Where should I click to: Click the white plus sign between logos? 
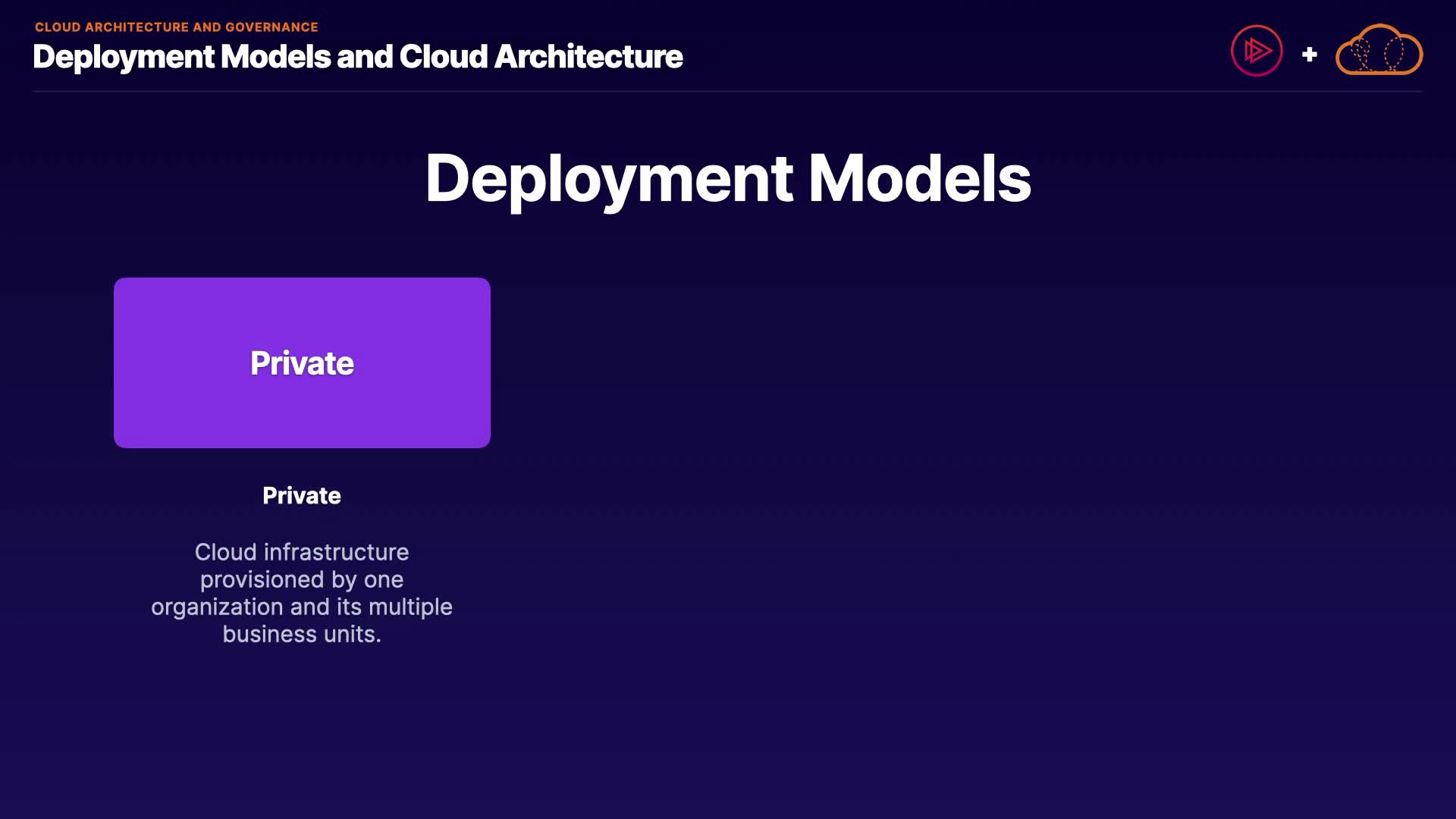point(1309,55)
